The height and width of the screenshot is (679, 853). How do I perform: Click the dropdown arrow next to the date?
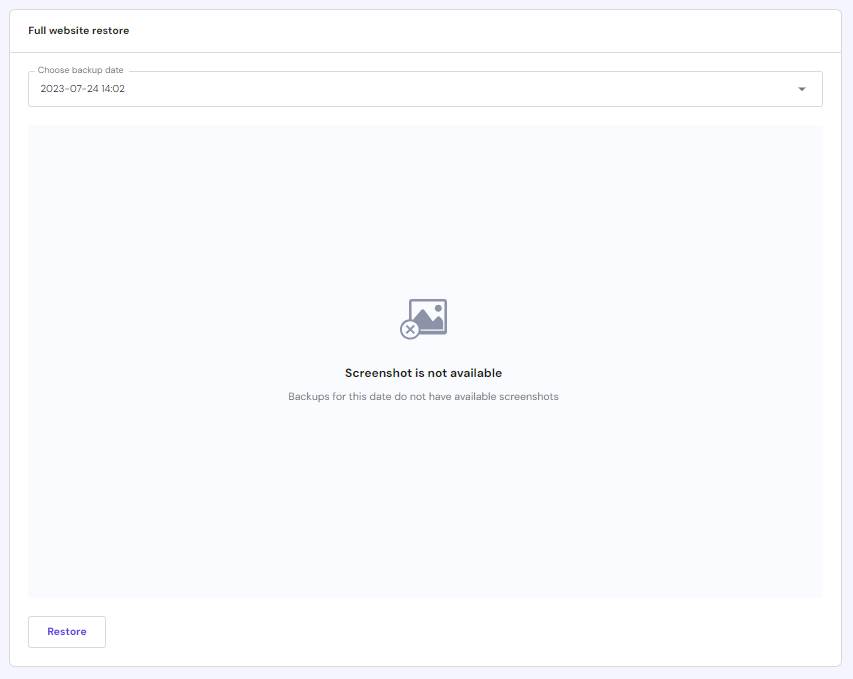tap(801, 89)
